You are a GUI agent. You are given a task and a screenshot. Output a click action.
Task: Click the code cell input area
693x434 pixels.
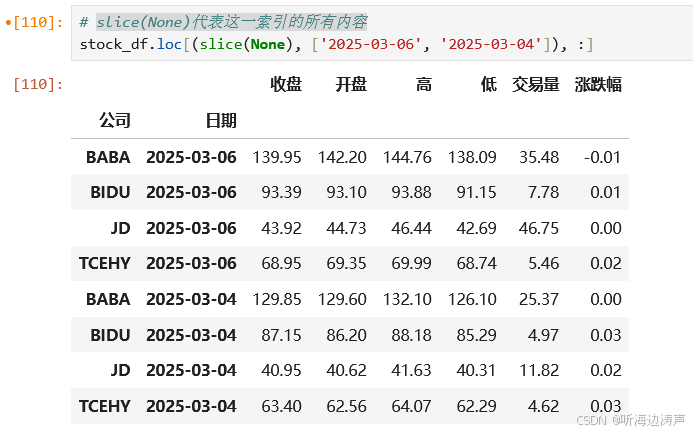click(x=382, y=33)
